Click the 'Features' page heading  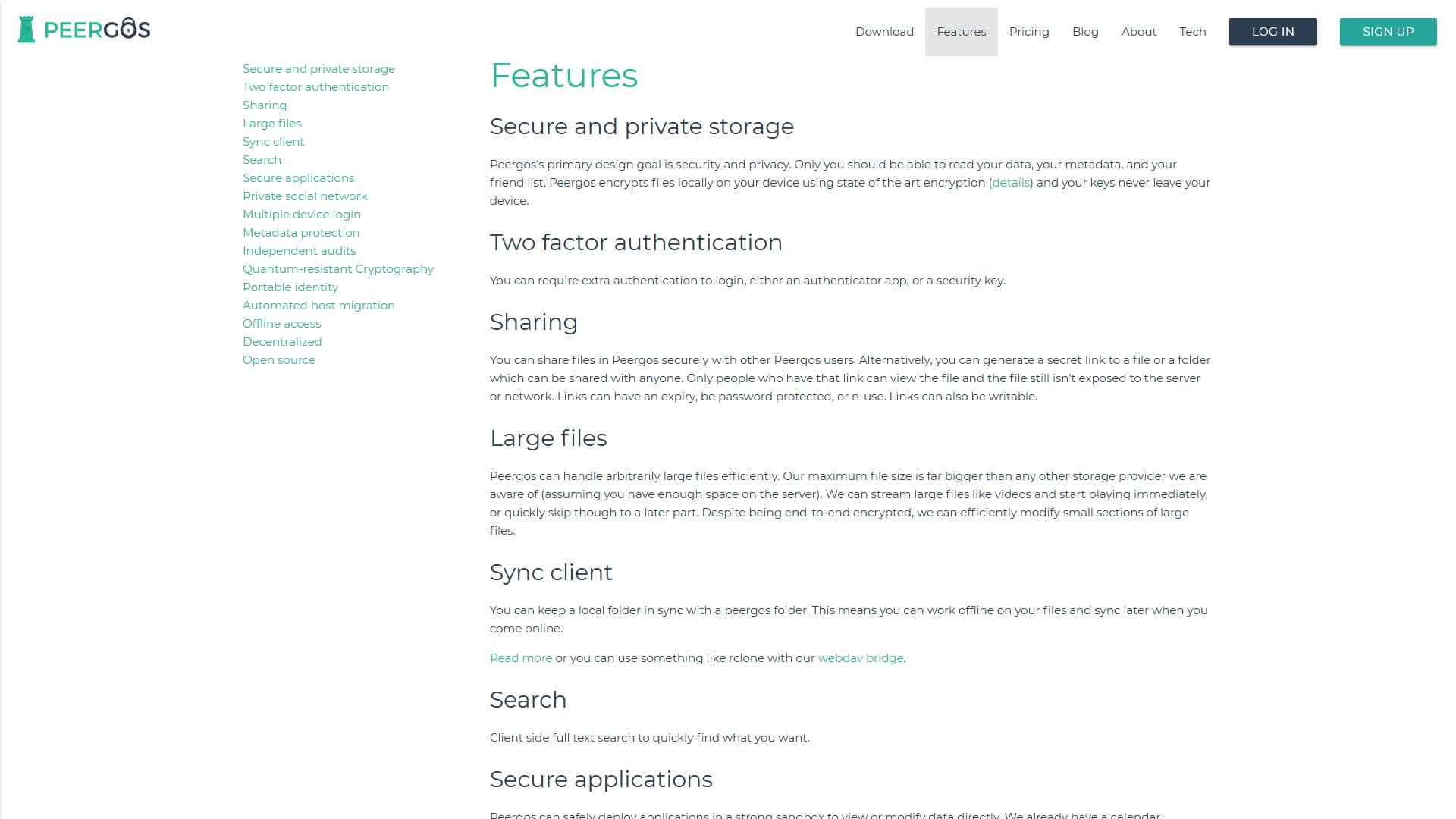[x=564, y=75]
